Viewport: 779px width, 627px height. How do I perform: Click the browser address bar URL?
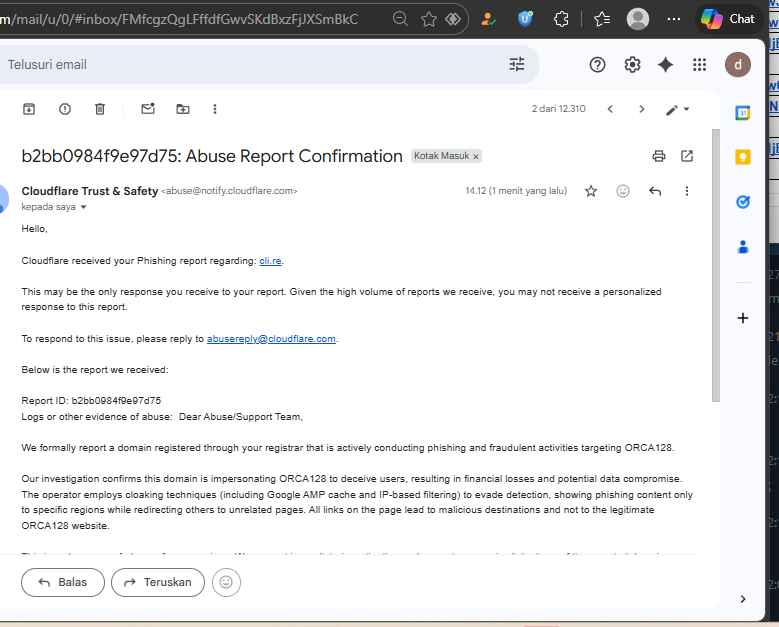pos(179,19)
